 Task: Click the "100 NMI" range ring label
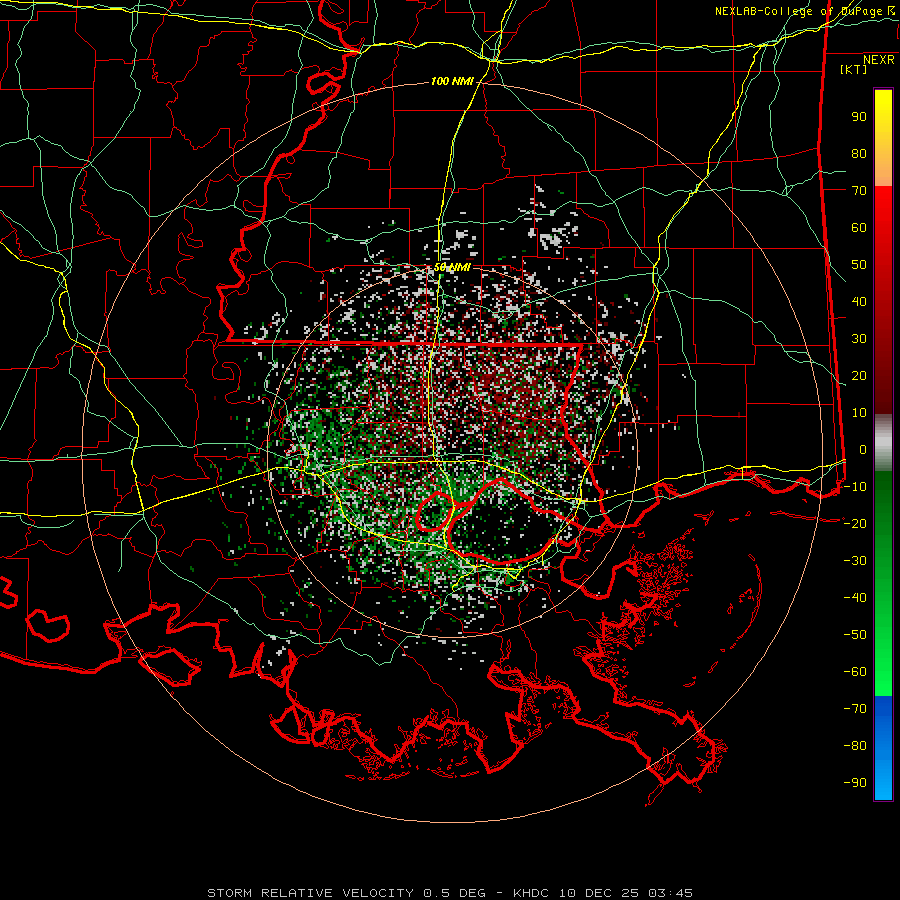click(x=452, y=82)
